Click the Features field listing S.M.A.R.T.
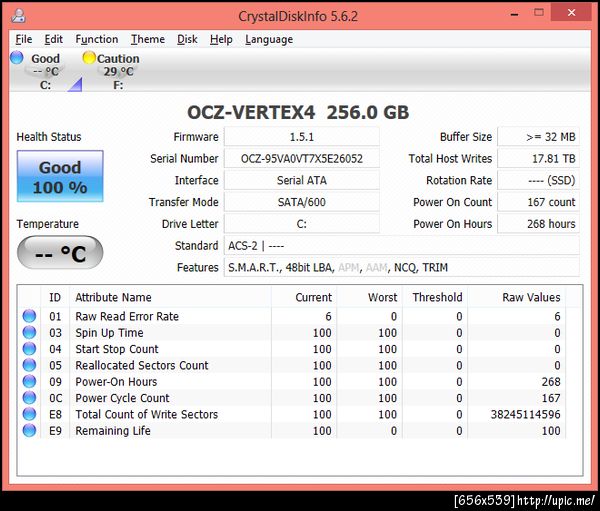600x511 pixels. click(402, 268)
